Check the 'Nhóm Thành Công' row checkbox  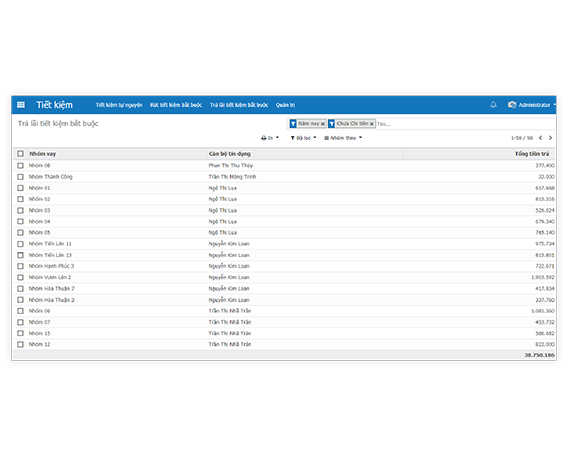click(x=20, y=177)
